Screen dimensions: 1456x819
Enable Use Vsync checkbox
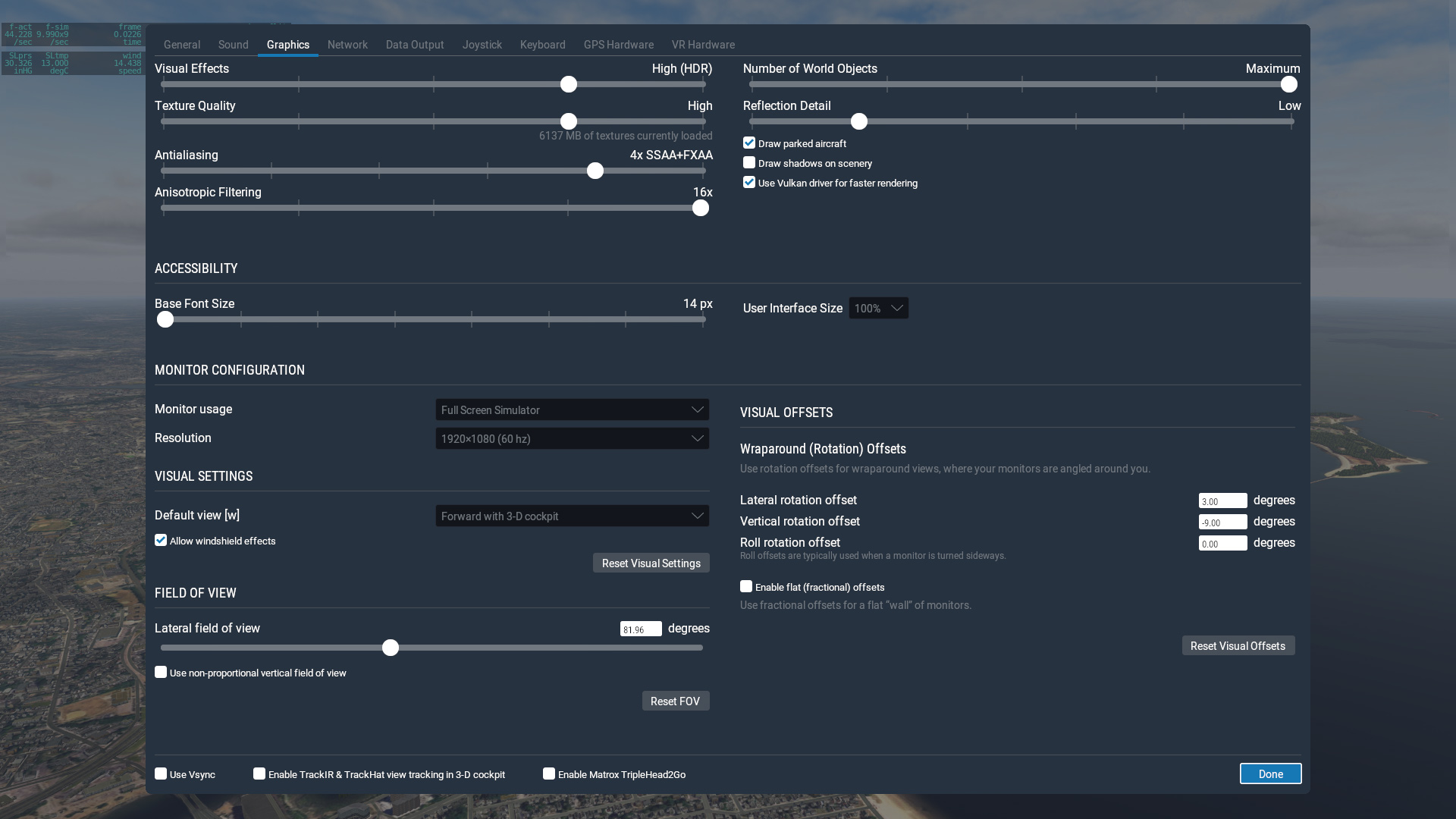[x=161, y=774]
